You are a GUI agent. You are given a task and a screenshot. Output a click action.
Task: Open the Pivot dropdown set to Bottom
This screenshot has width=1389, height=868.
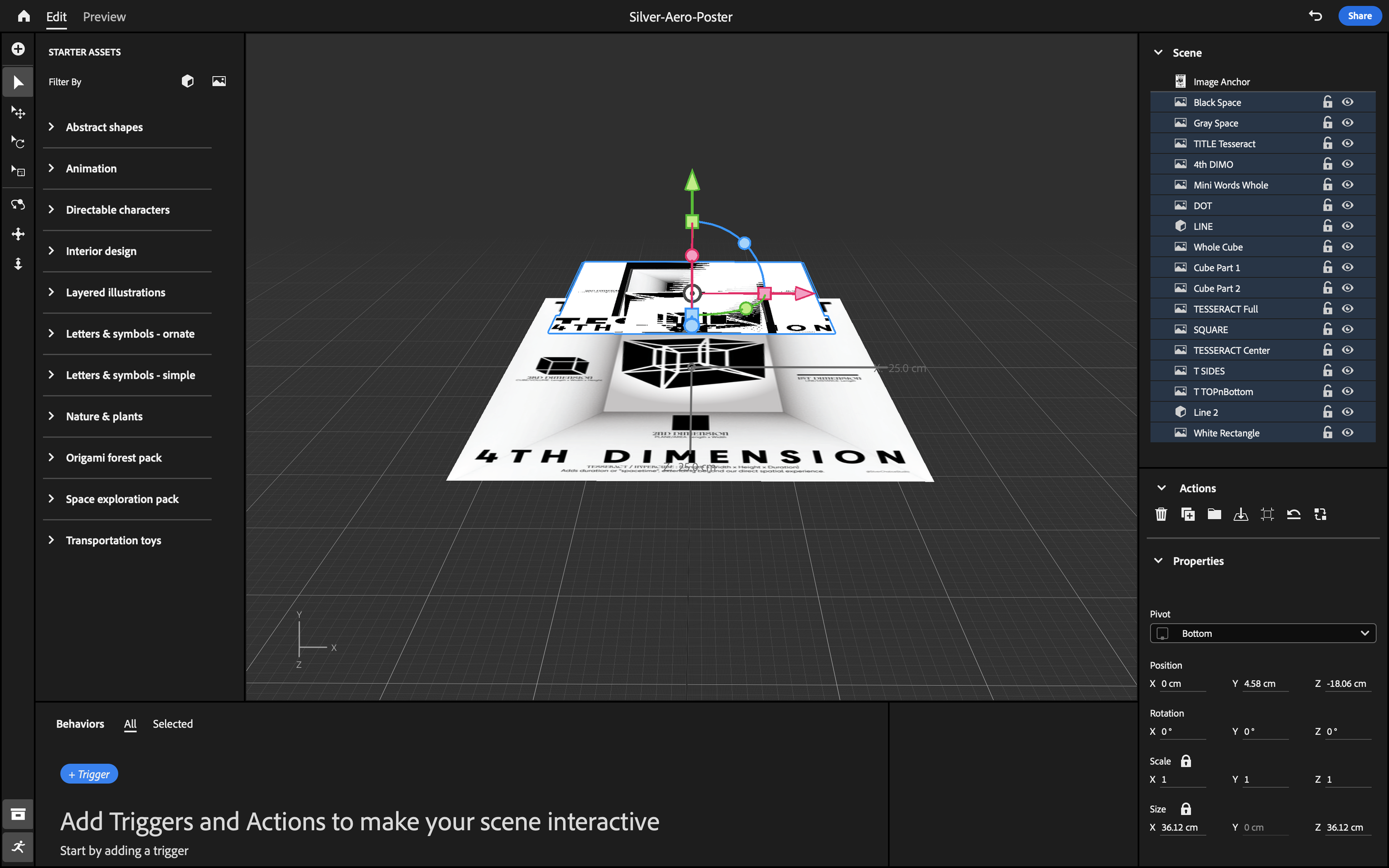[x=1263, y=633]
